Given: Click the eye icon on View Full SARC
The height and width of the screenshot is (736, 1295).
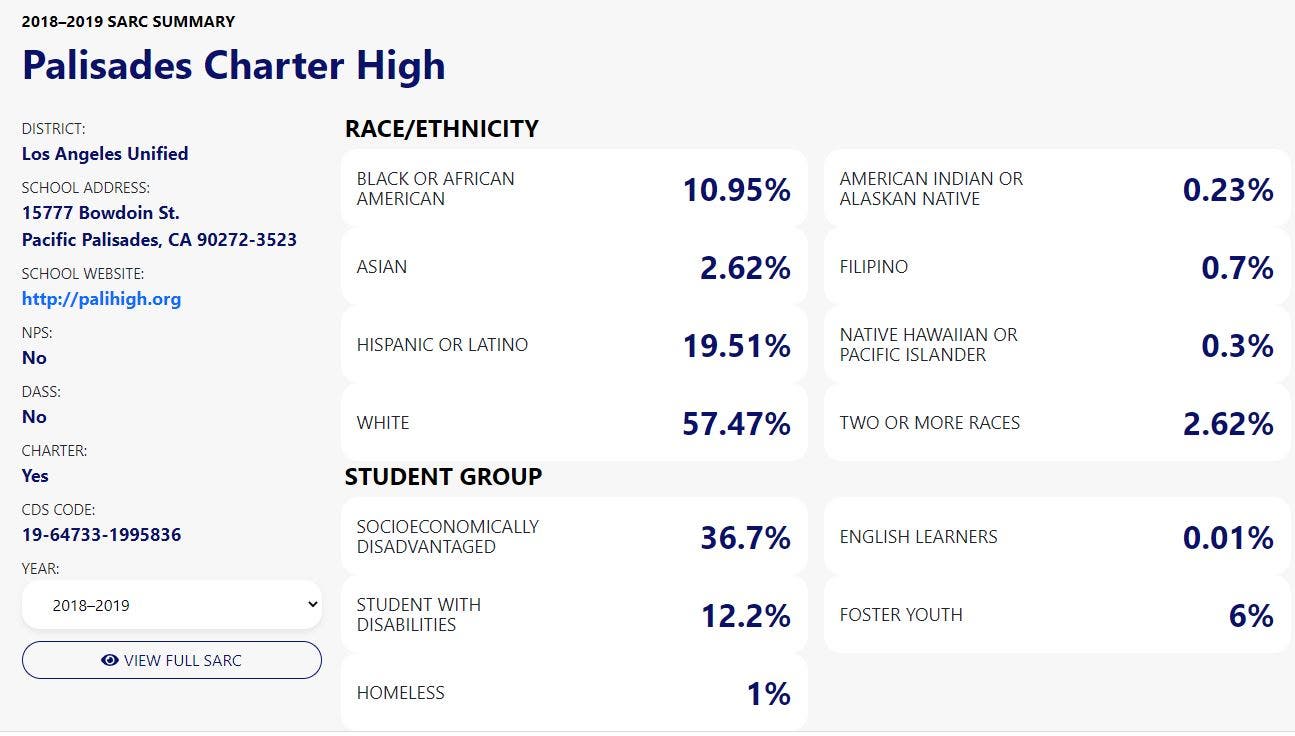Looking at the screenshot, I should click(110, 660).
